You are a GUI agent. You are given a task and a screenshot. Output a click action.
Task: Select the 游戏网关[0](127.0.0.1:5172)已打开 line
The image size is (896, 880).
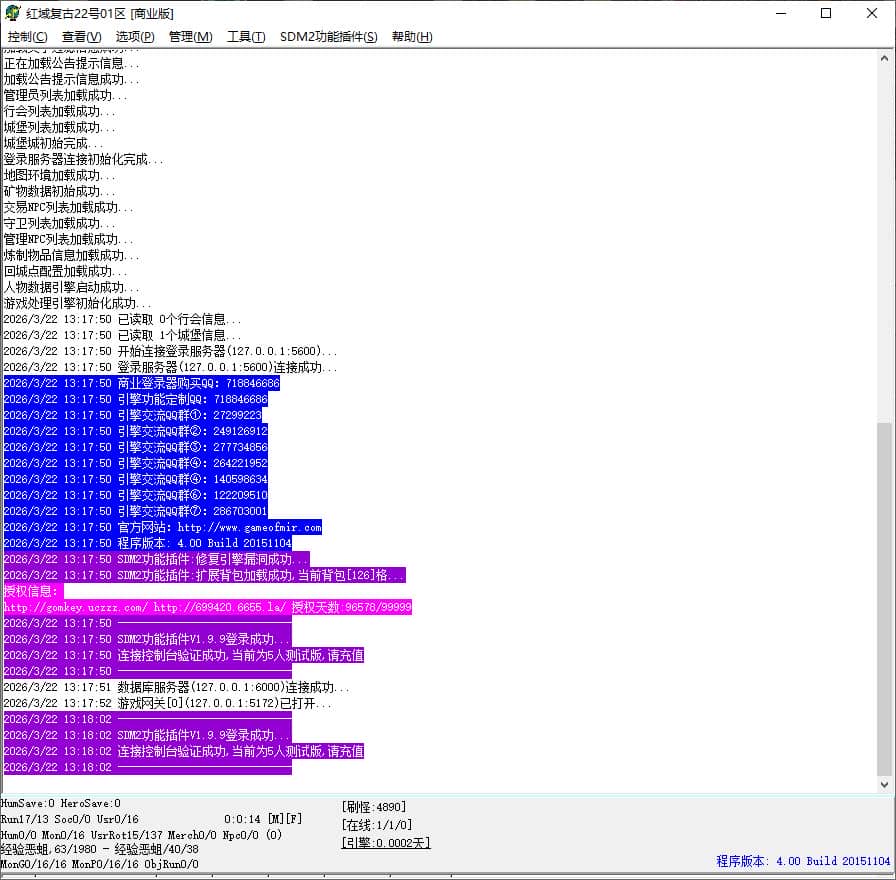(167, 703)
